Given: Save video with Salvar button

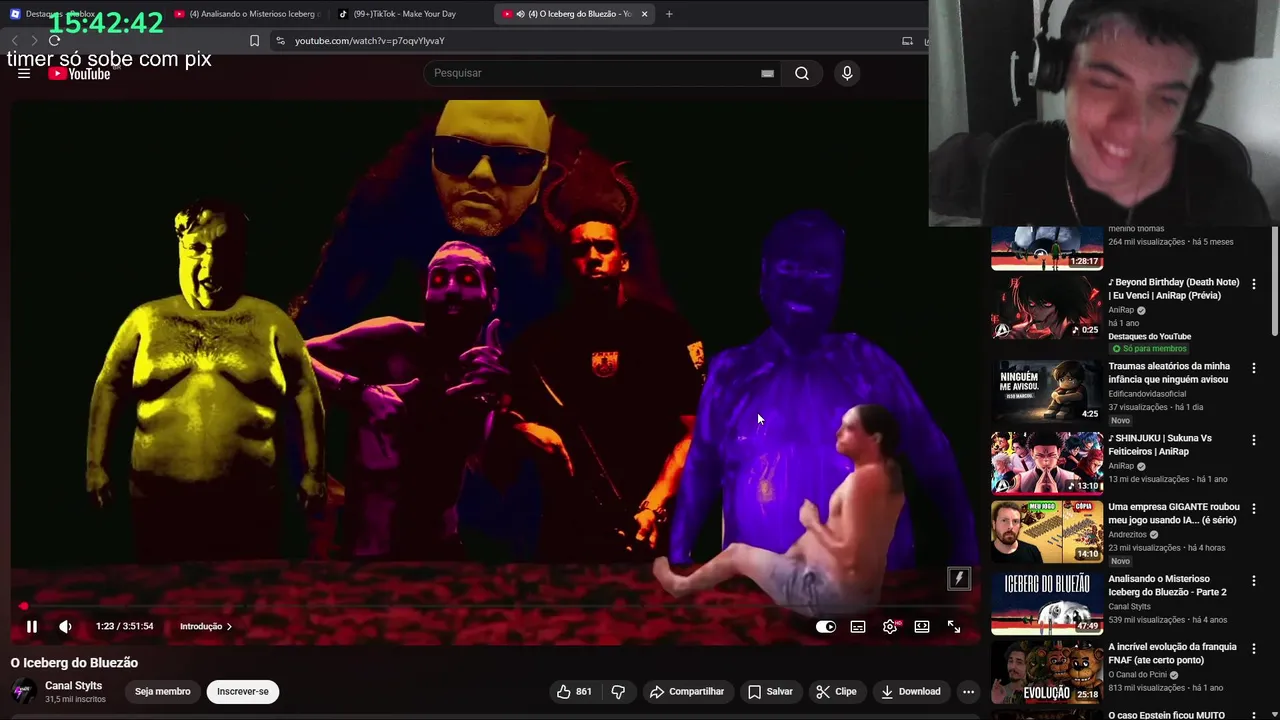Looking at the screenshot, I should point(770,691).
